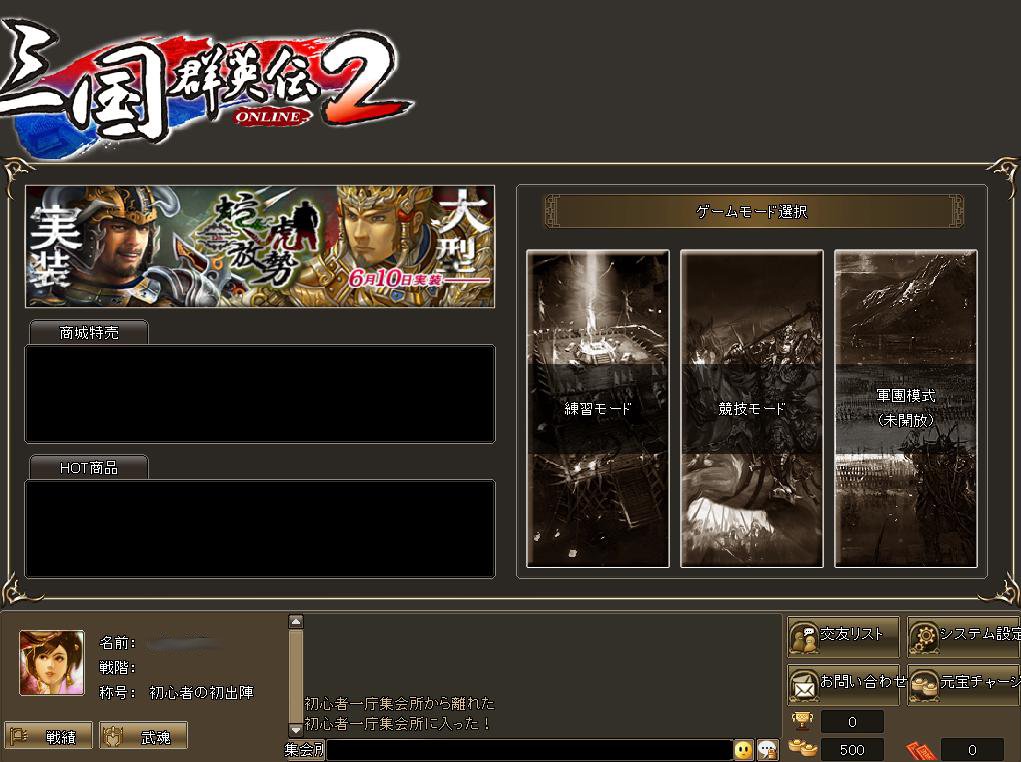Click the gold ingot currency icon
This screenshot has width=1021, height=762.
tap(803, 748)
